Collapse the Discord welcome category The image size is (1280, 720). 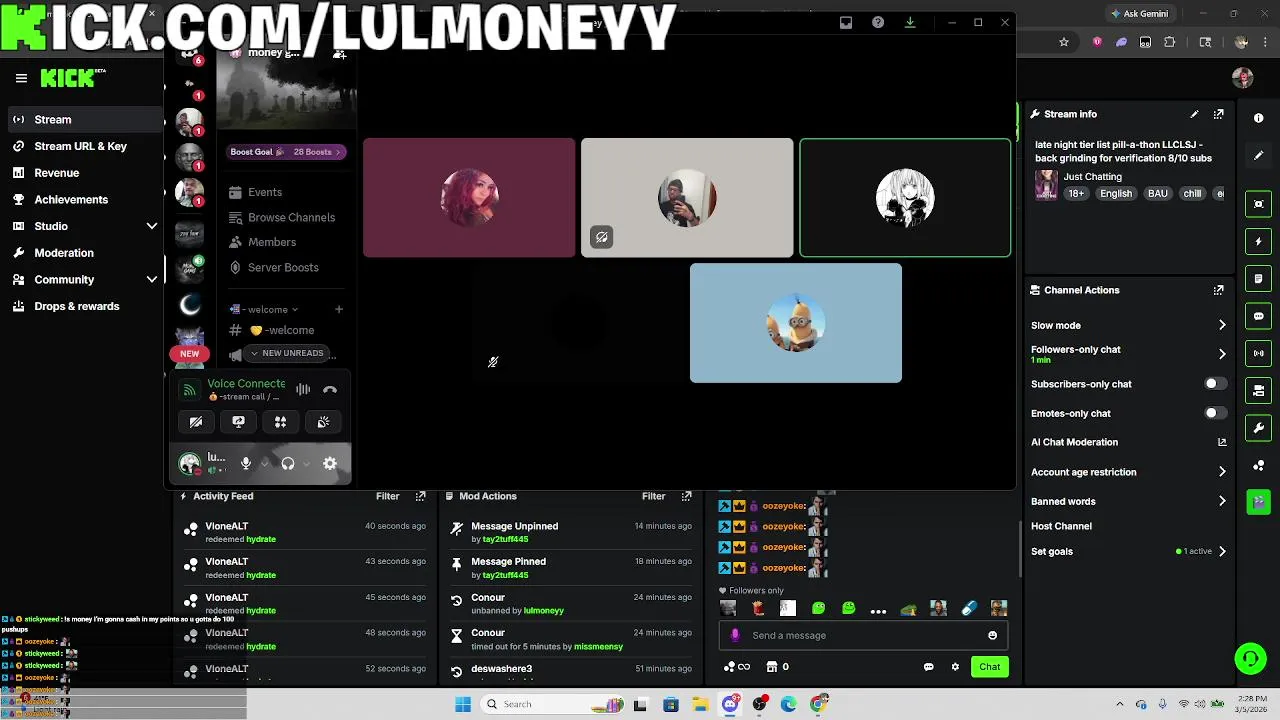265,309
